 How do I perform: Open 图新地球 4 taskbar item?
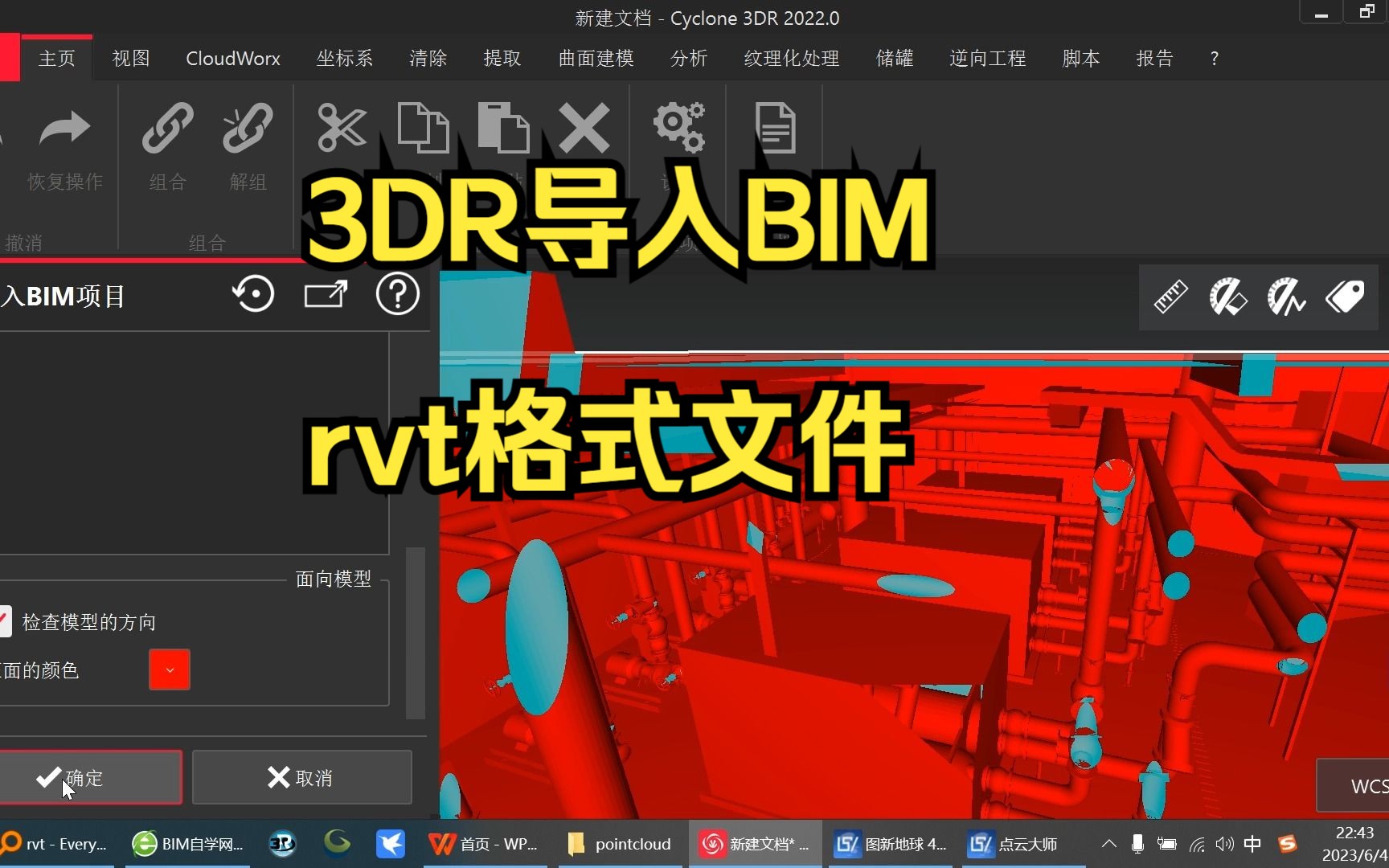tap(891, 844)
